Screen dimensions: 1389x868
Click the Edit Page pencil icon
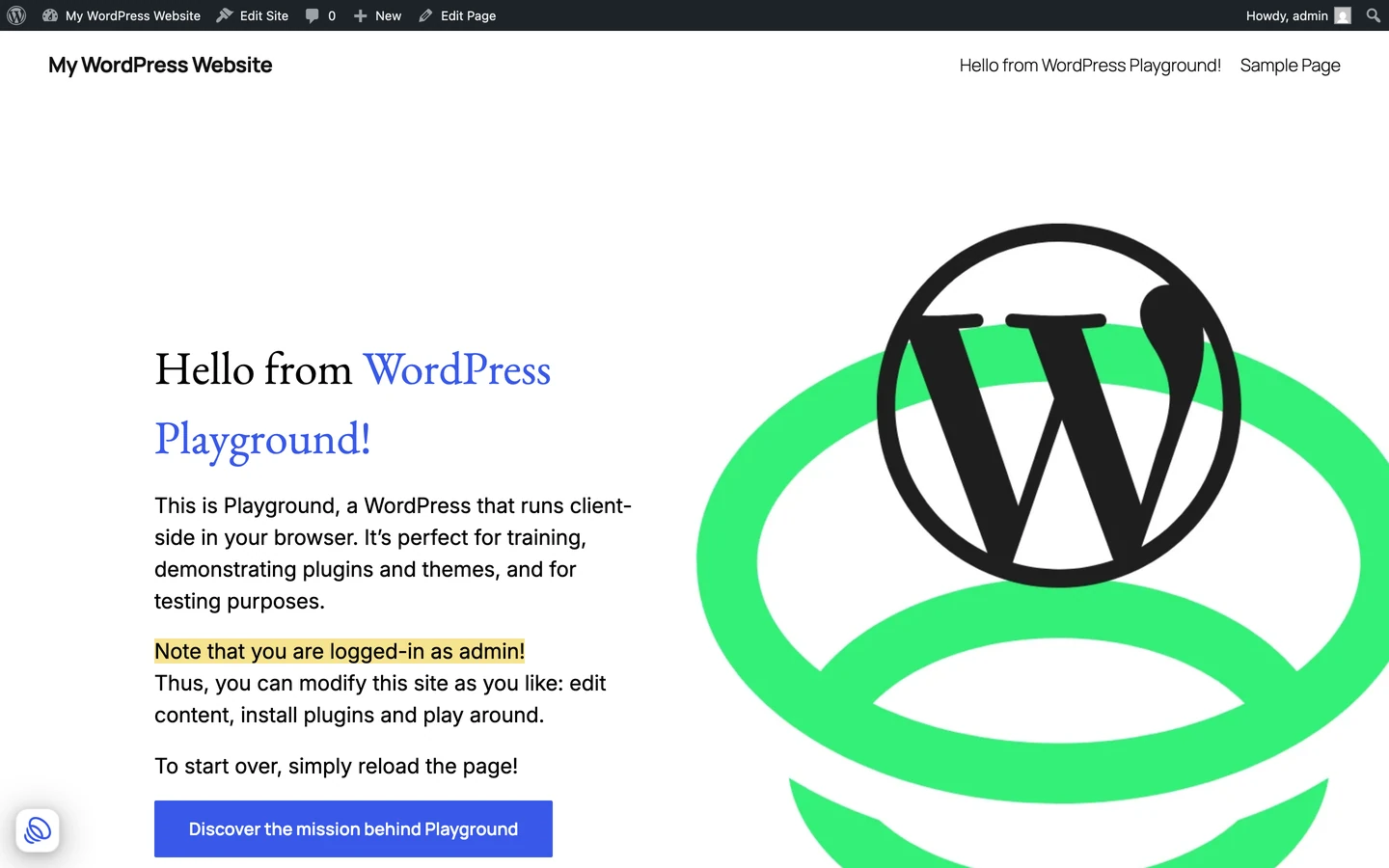[425, 15]
